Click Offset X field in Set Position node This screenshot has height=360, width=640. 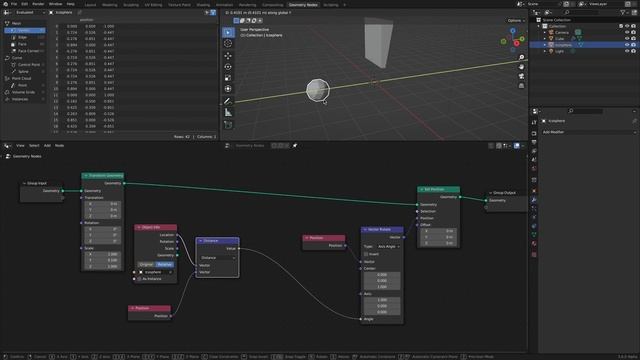(438, 231)
